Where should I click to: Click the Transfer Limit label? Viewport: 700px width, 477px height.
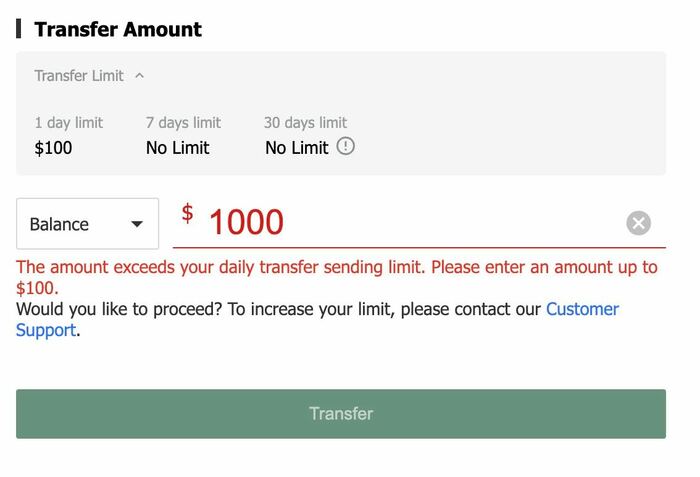tap(79, 76)
